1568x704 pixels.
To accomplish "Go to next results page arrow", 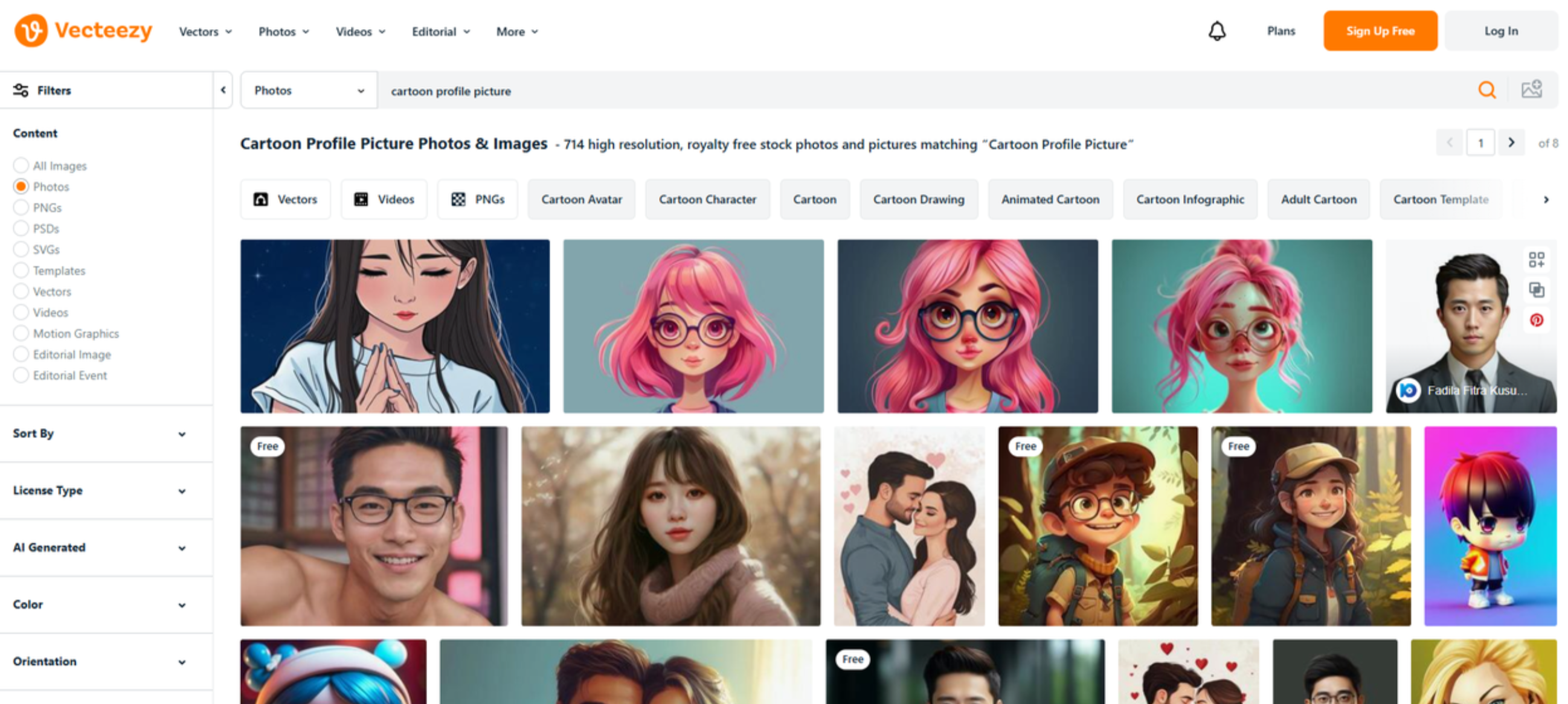I will pos(1511,143).
